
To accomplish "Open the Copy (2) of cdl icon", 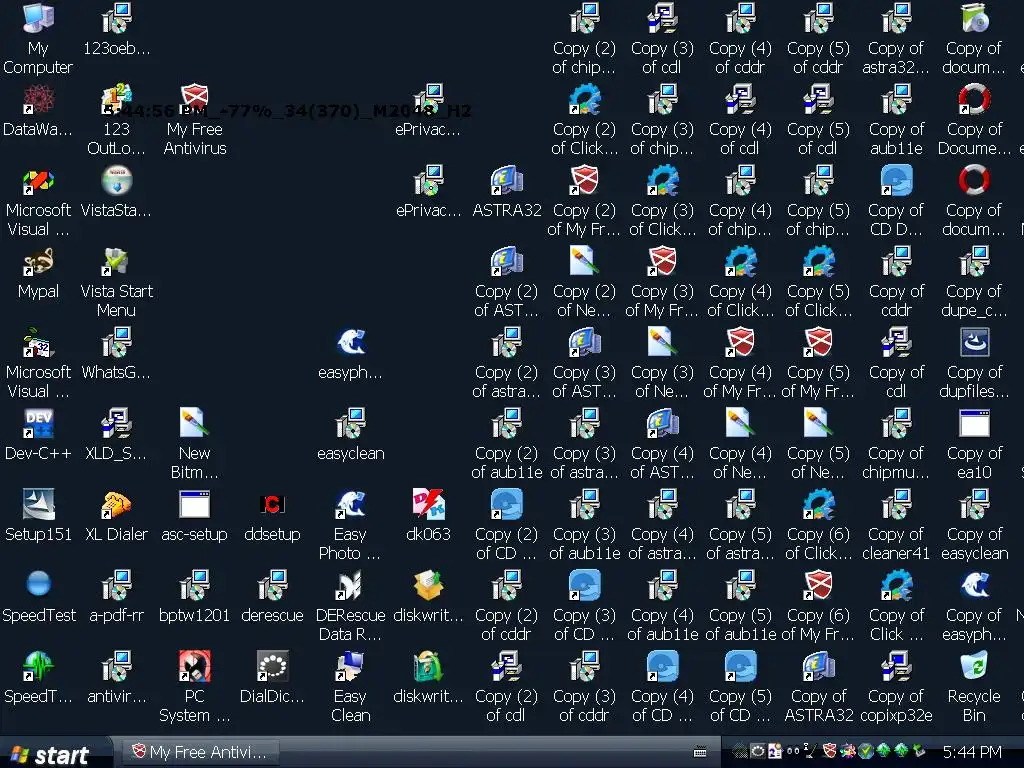I will tap(507, 666).
